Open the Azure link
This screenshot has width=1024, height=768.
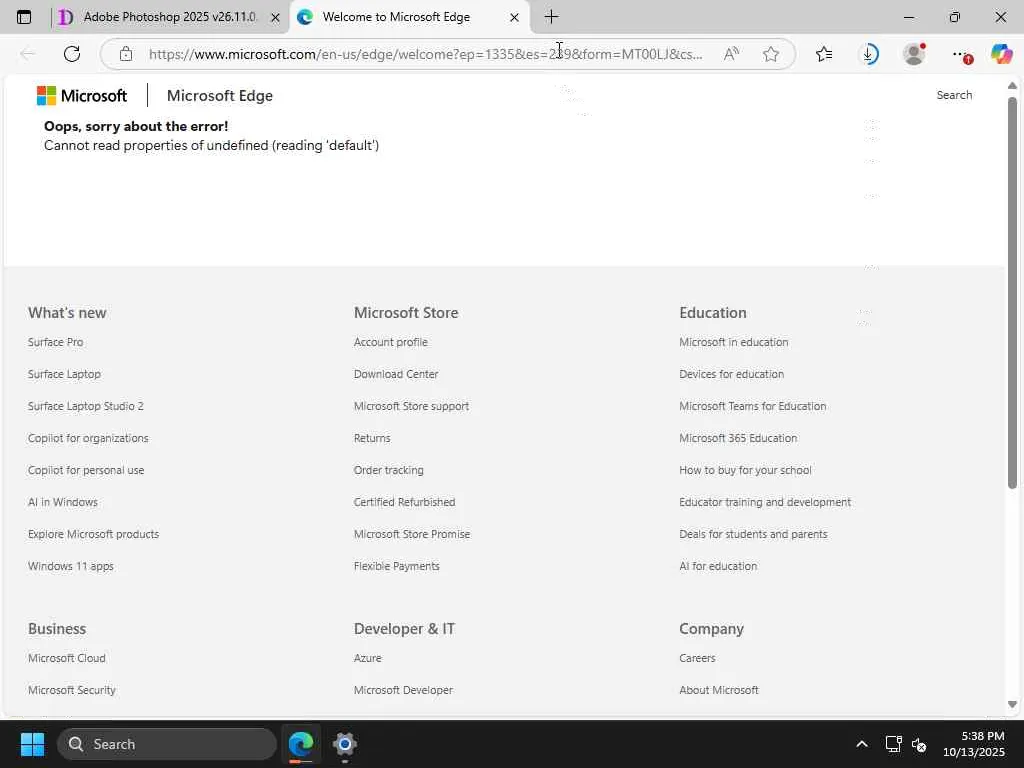click(x=368, y=658)
